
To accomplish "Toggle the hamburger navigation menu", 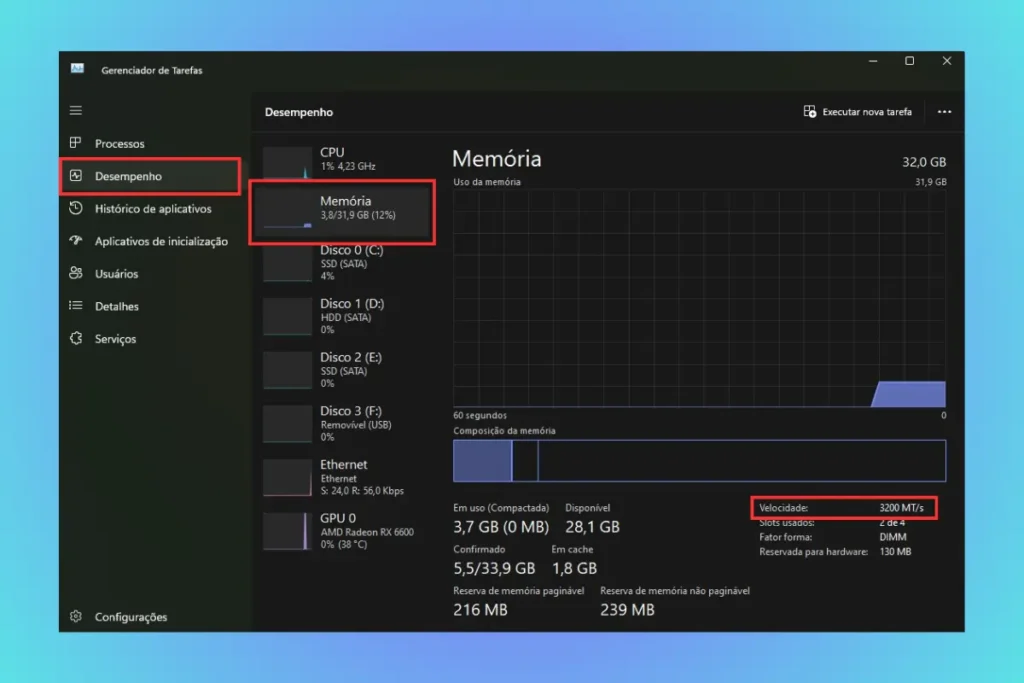I will (76, 110).
